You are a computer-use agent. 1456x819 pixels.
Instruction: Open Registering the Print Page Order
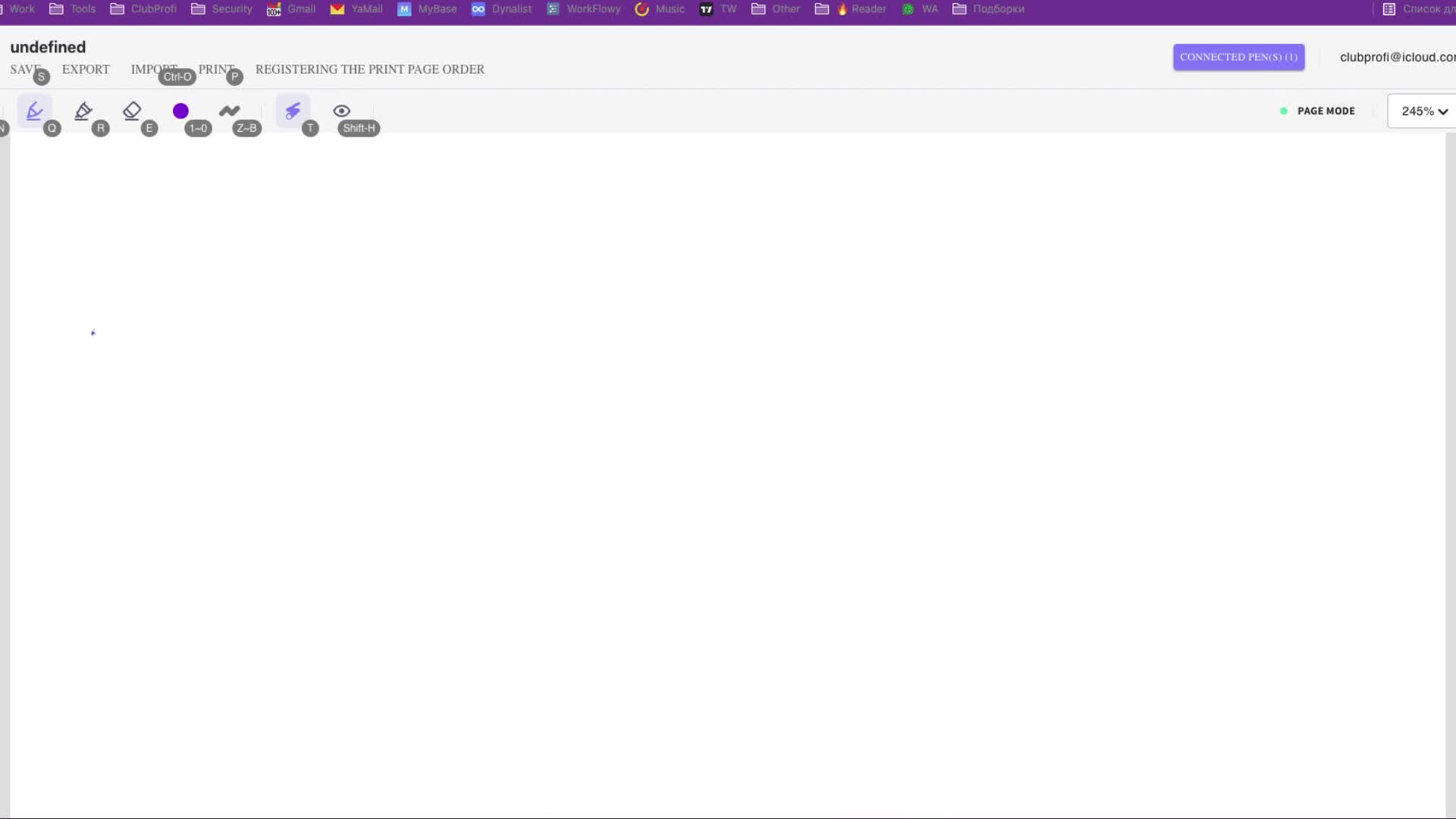tap(369, 69)
